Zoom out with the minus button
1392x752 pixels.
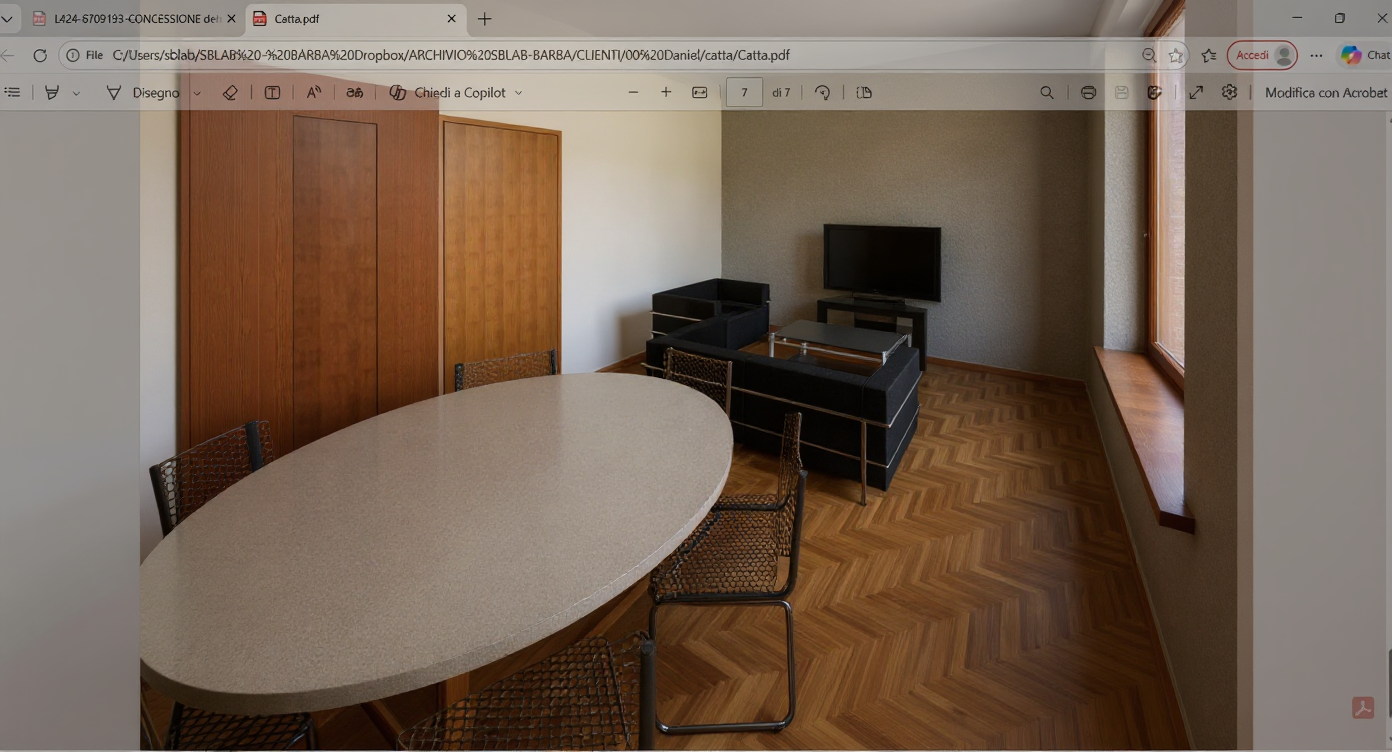(633, 92)
